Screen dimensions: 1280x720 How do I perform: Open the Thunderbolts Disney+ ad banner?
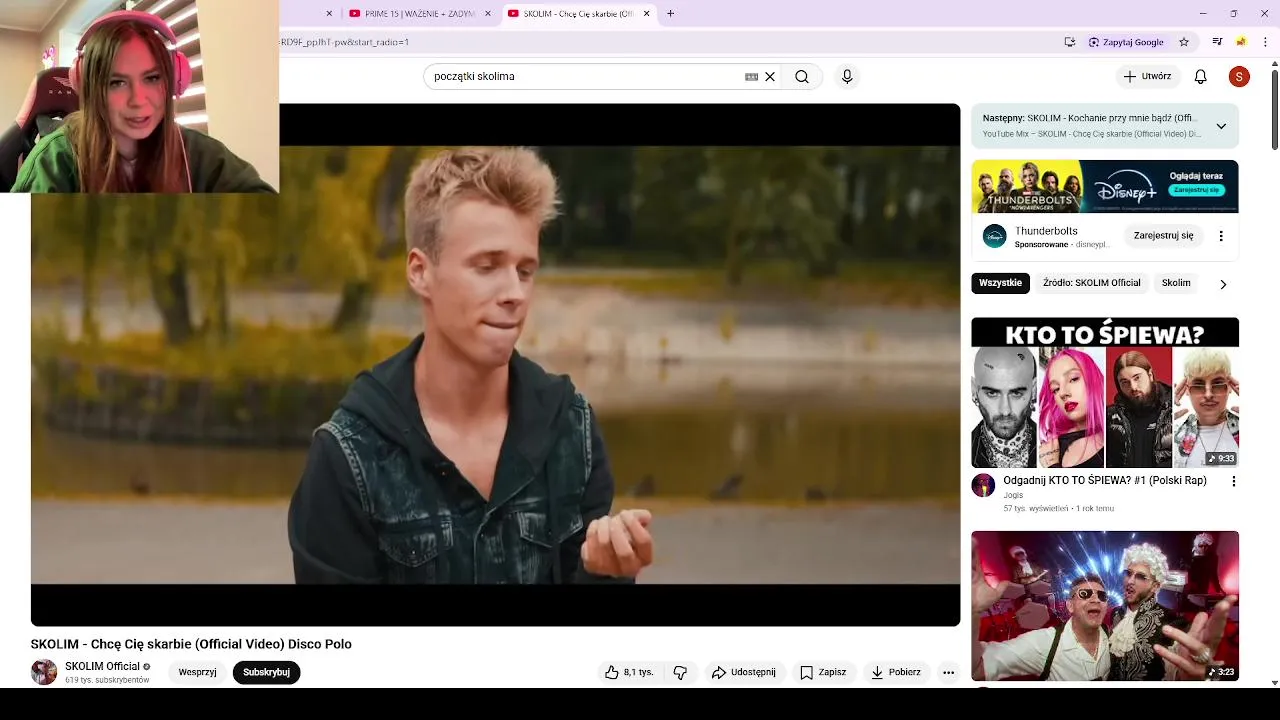pyautogui.click(x=1105, y=187)
